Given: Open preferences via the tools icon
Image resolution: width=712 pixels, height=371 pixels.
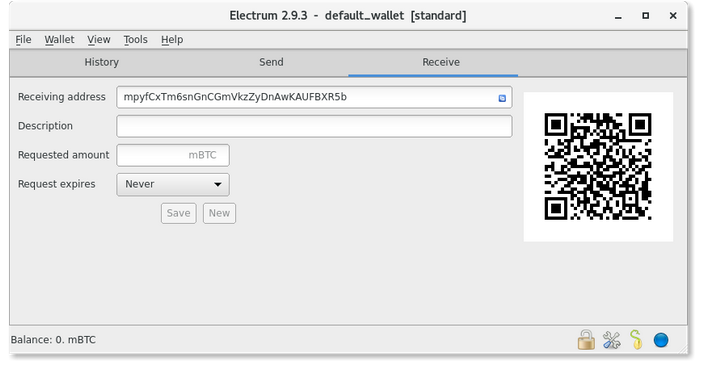Looking at the screenshot, I should (611, 340).
